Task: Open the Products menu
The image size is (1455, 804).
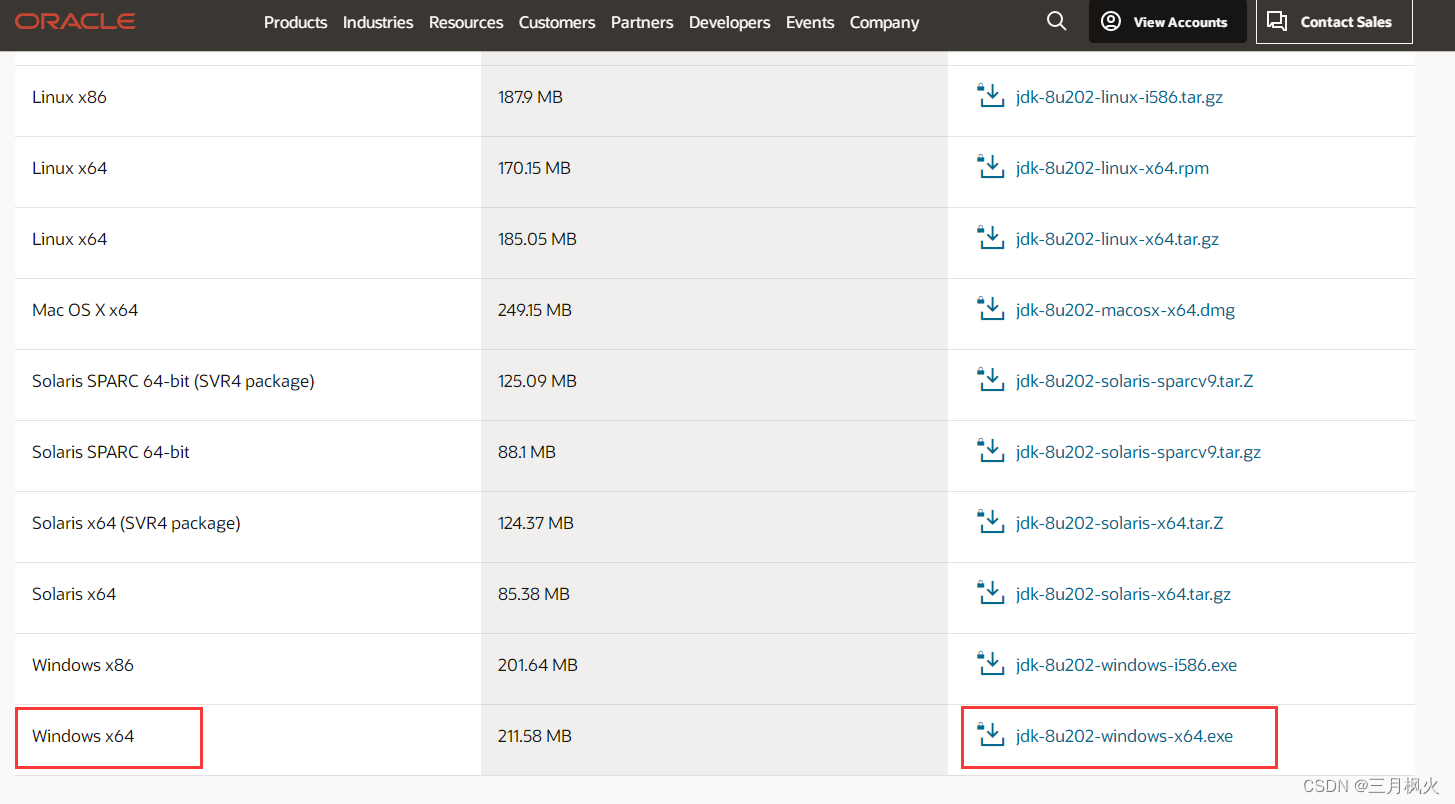Action: (295, 22)
